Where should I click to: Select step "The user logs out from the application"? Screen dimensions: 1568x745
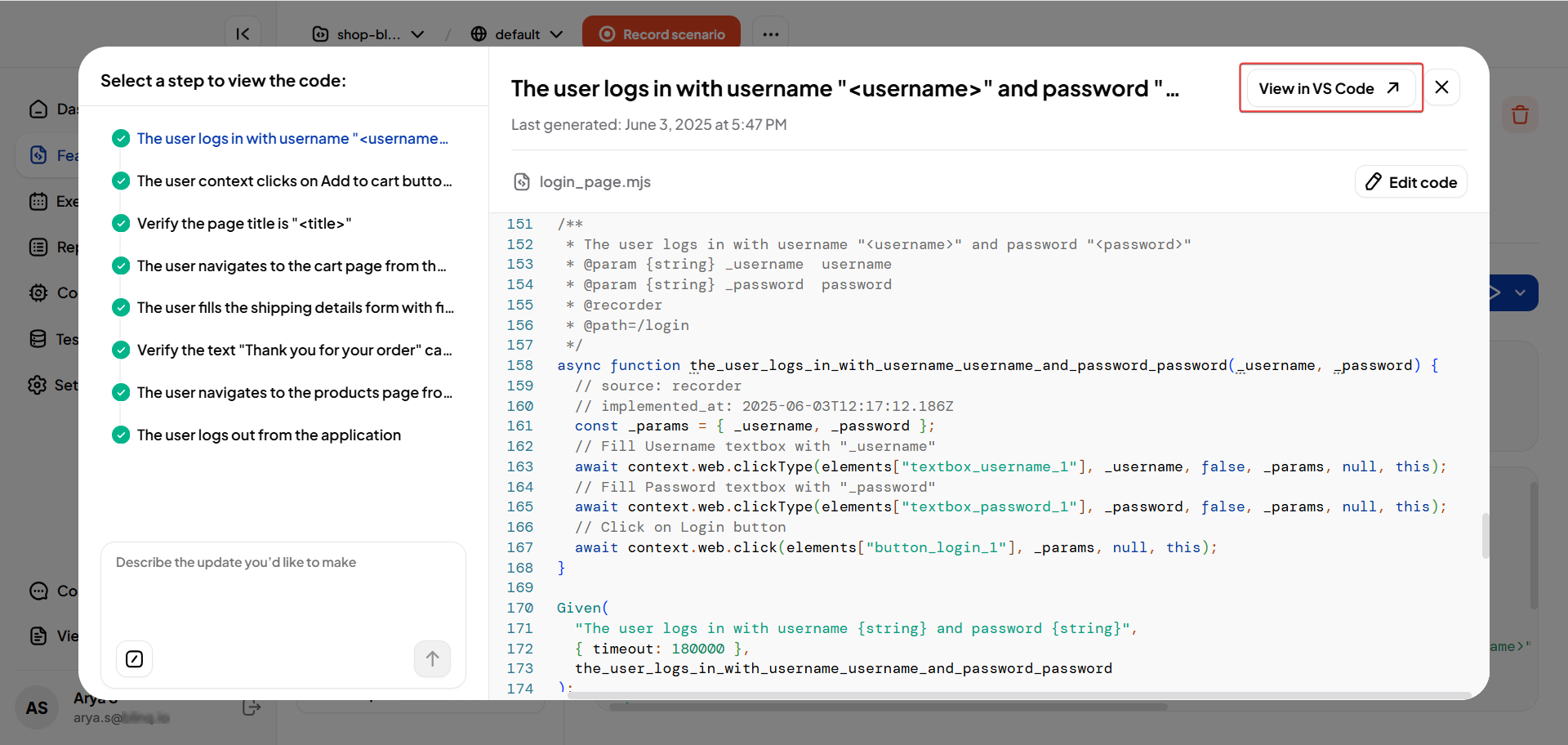[x=269, y=435]
